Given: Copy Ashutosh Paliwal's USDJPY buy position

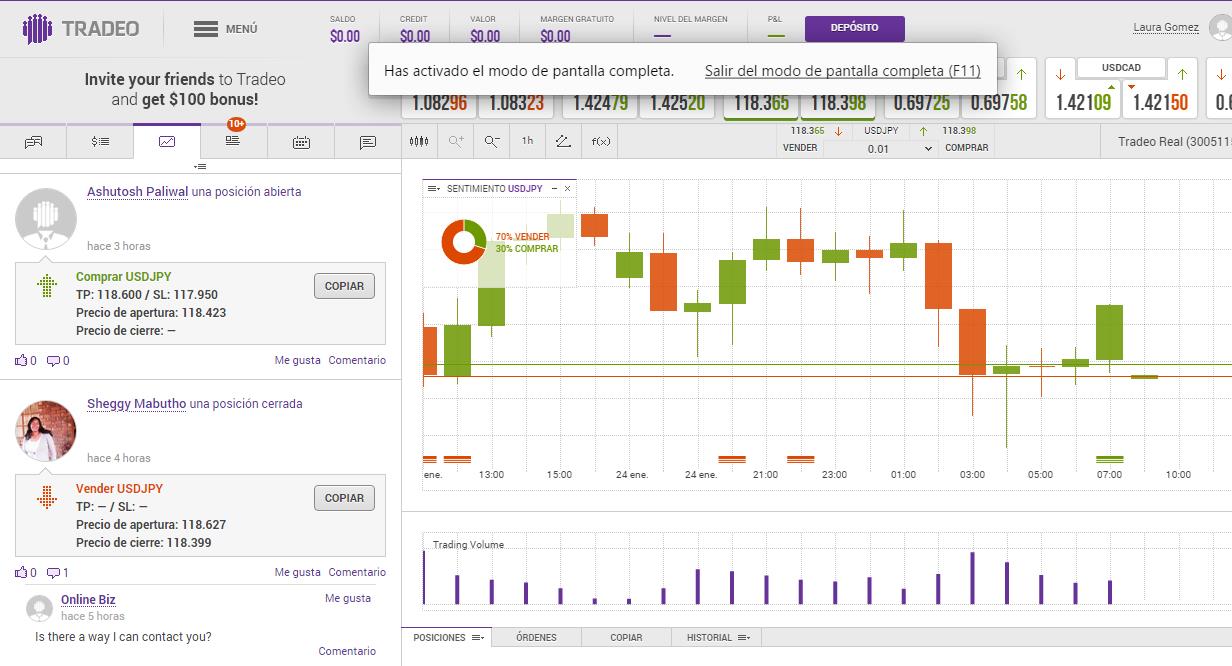Looking at the screenshot, I should tap(344, 285).
